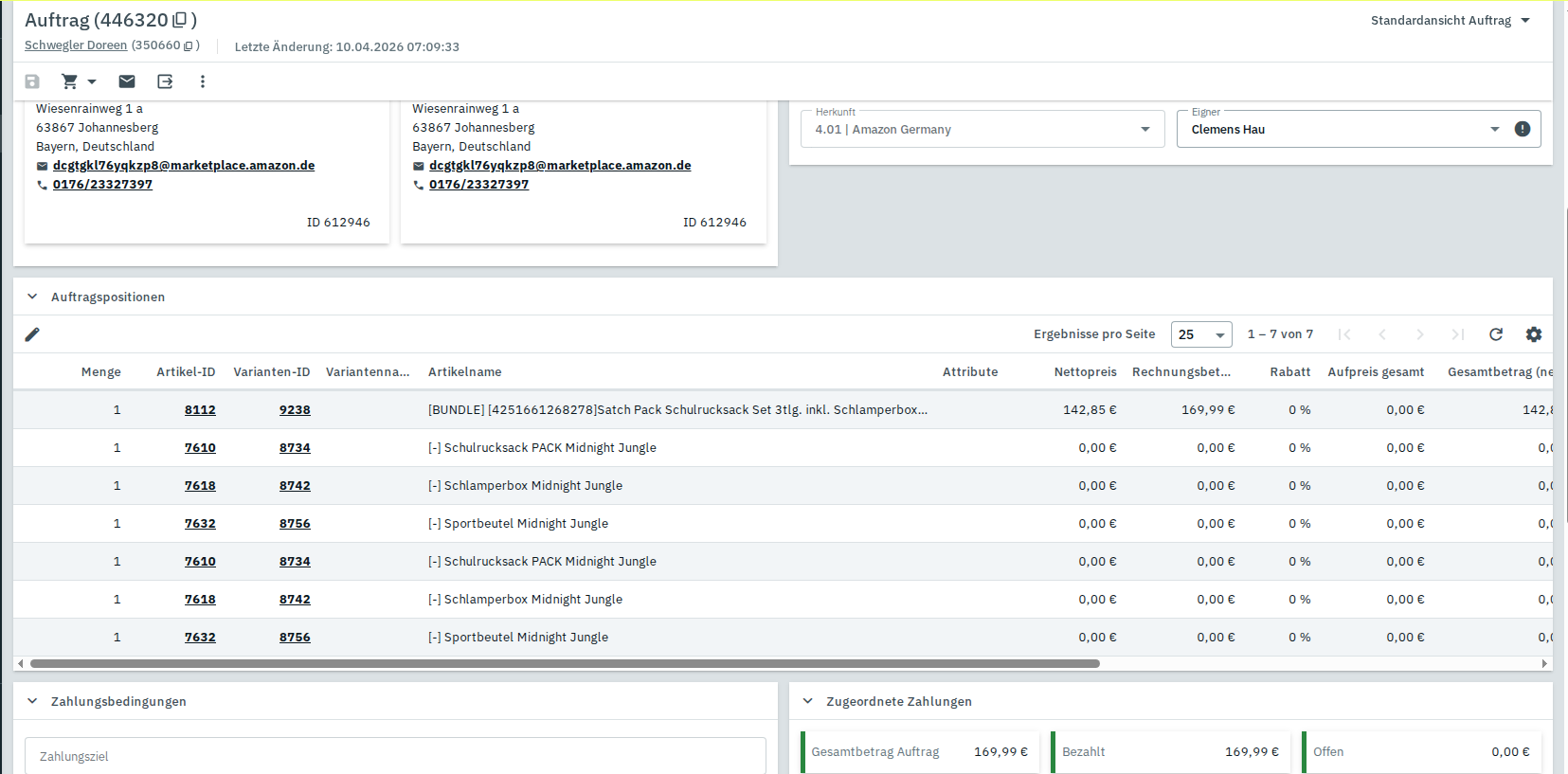Collapse the Zugeordnete Zahlungen section
The image size is (1568, 774).
coord(807,701)
